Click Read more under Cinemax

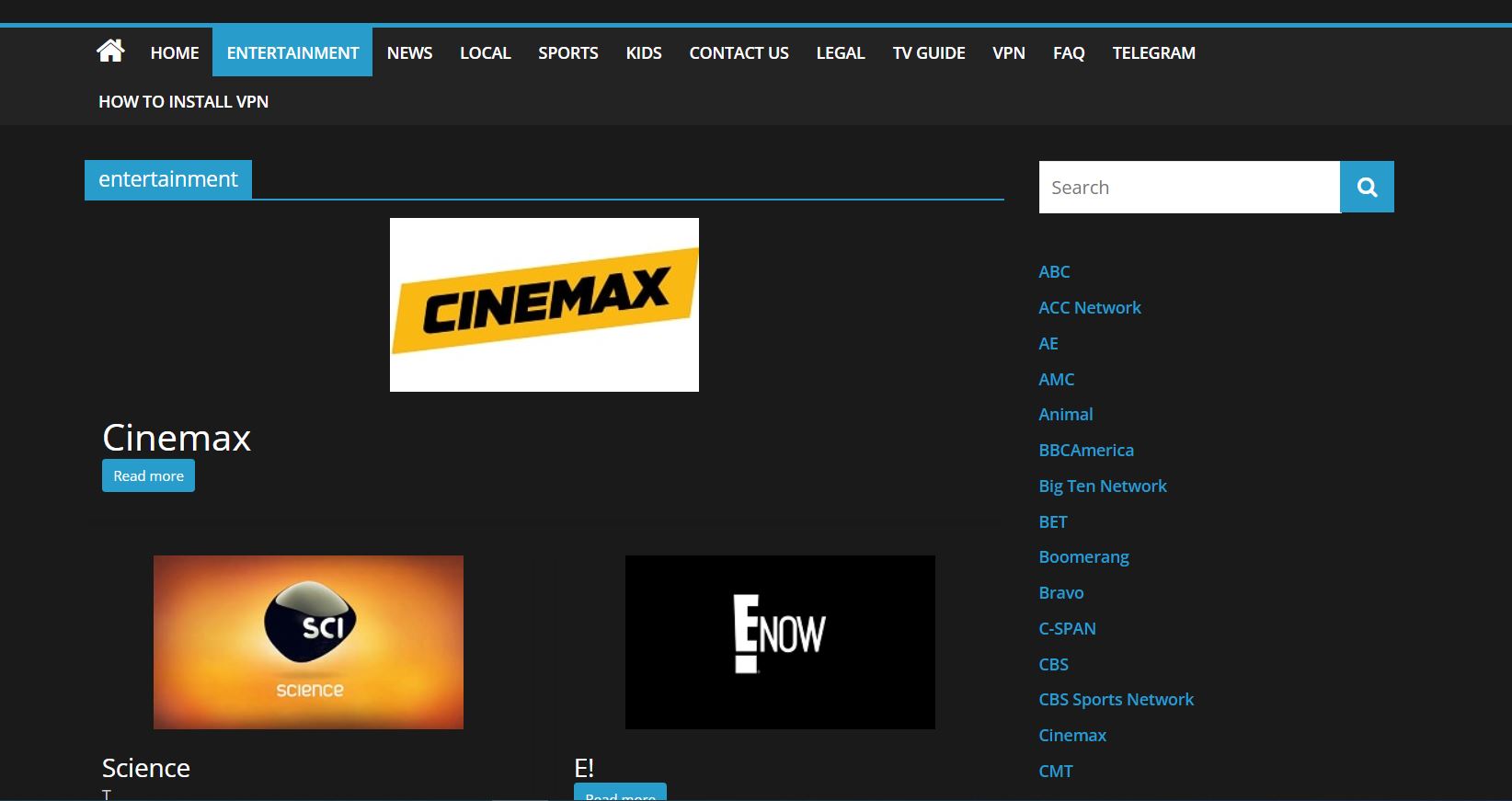pyautogui.click(x=148, y=475)
